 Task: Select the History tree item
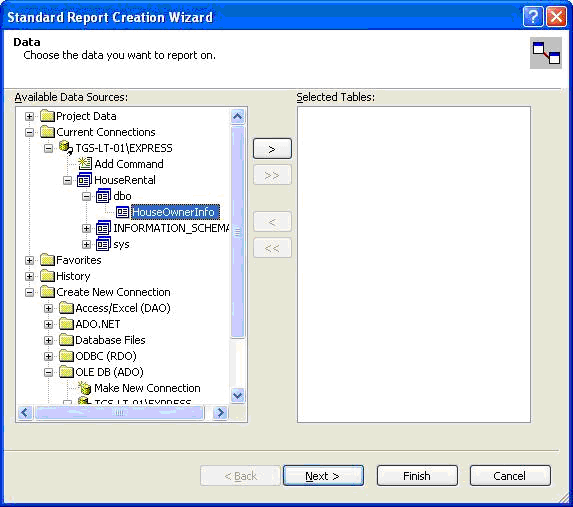pos(73,276)
